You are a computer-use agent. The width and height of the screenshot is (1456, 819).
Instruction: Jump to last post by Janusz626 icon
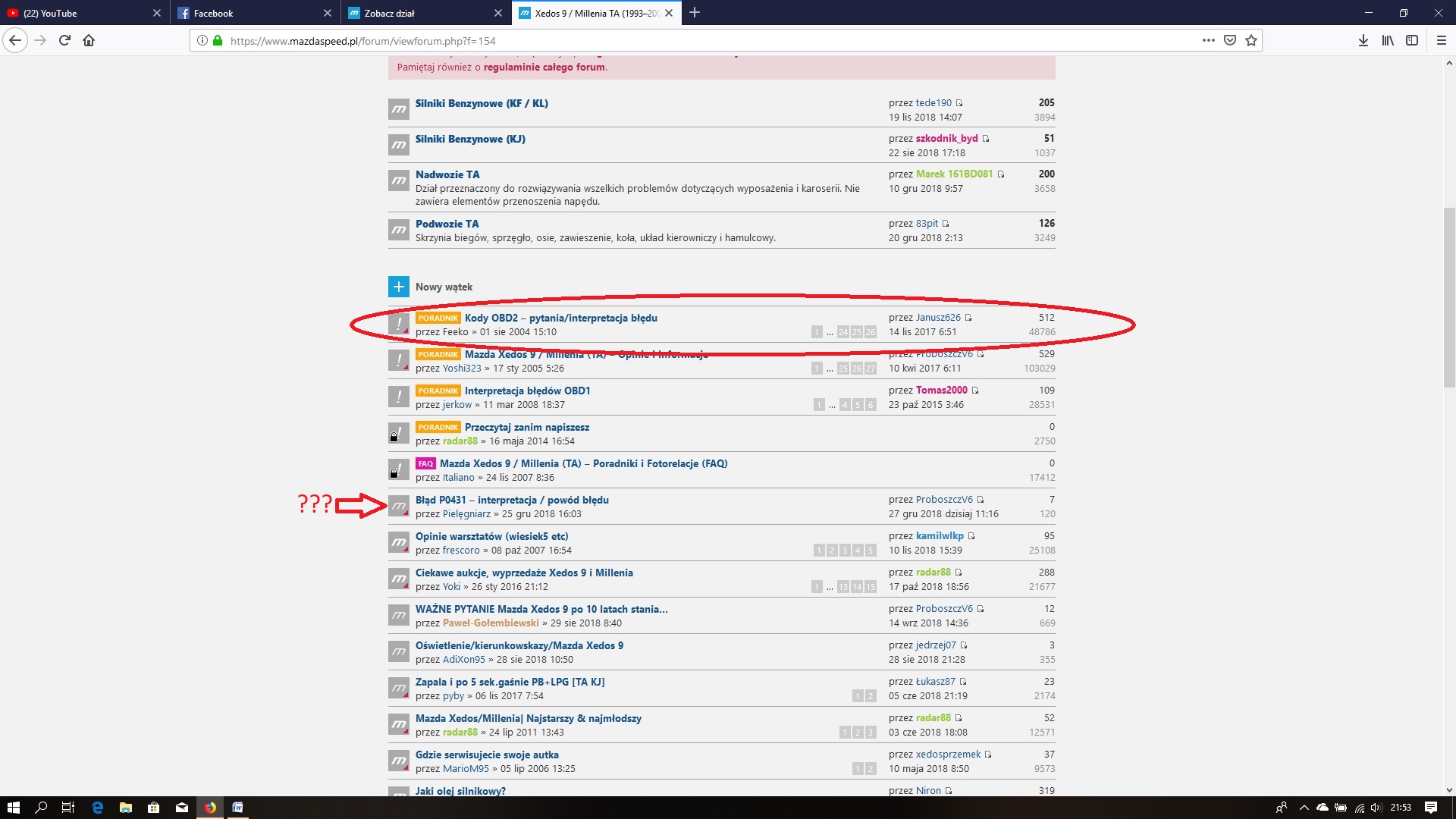[968, 318]
